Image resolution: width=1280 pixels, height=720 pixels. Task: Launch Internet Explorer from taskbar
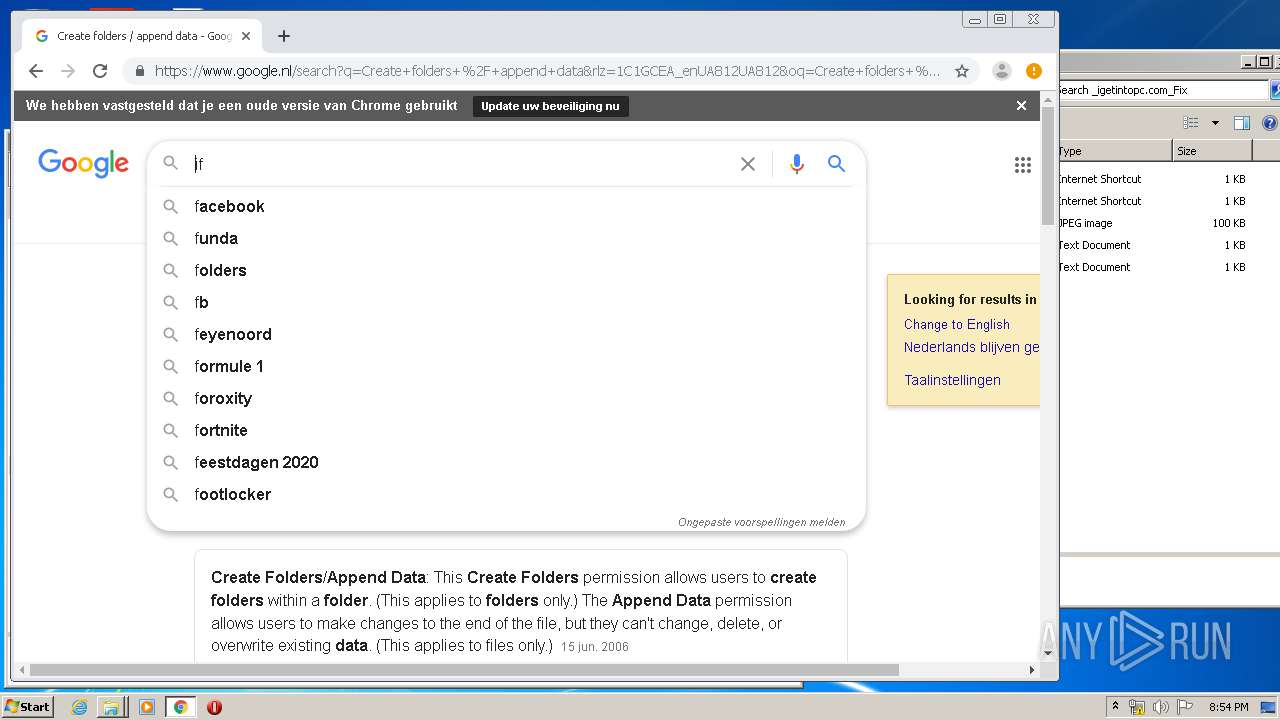[80, 707]
